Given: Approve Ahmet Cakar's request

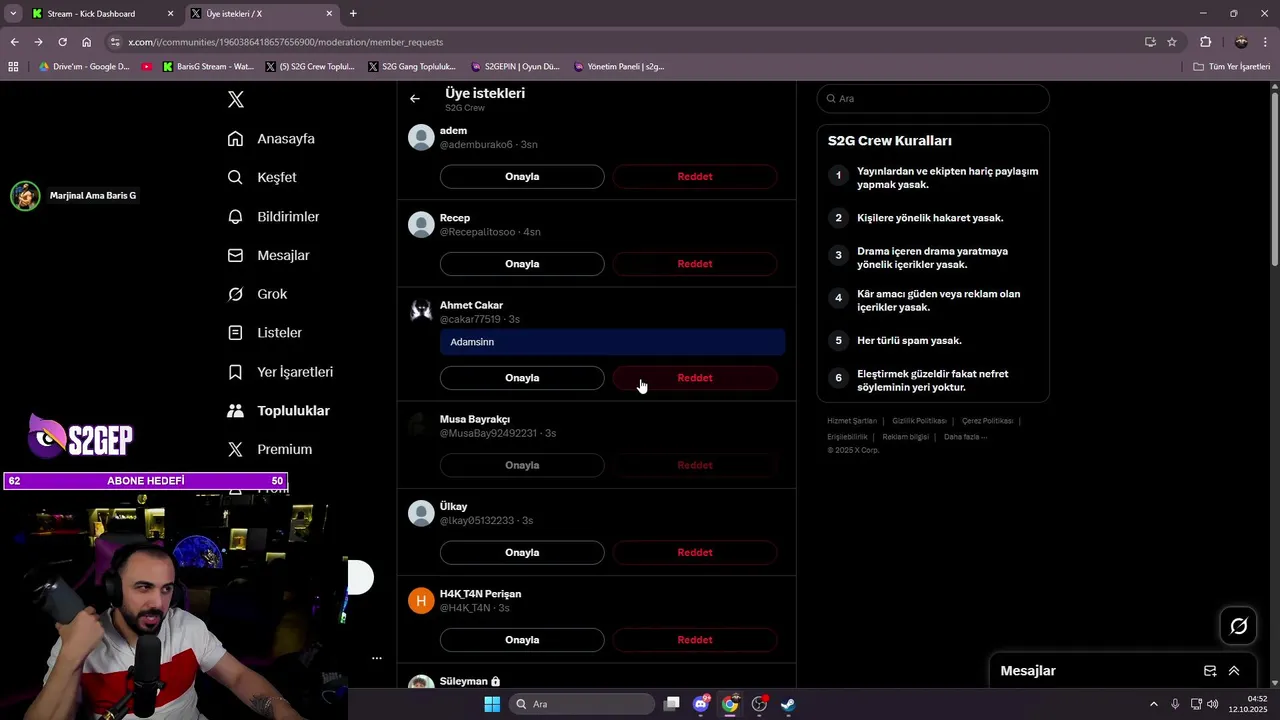Looking at the screenshot, I should pos(522,378).
